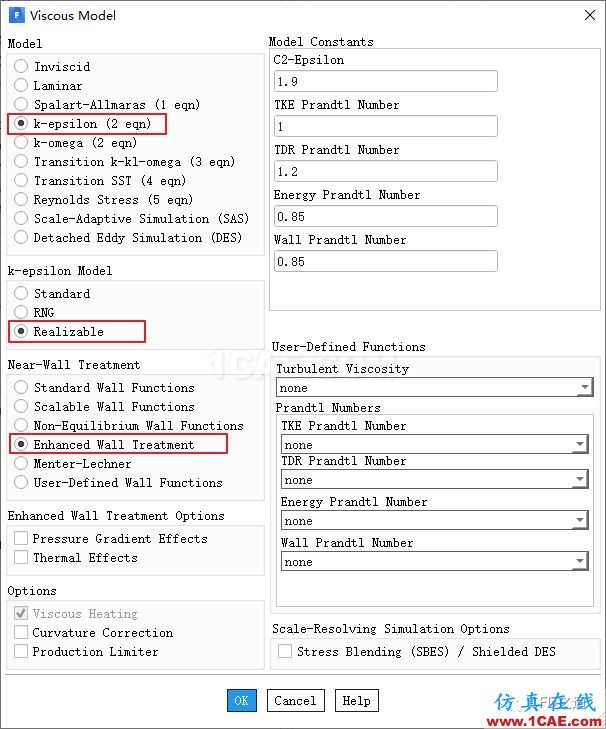The image size is (606, 729).
Task: Click the Fluent app icon in title bar
Action: (16, 15)
